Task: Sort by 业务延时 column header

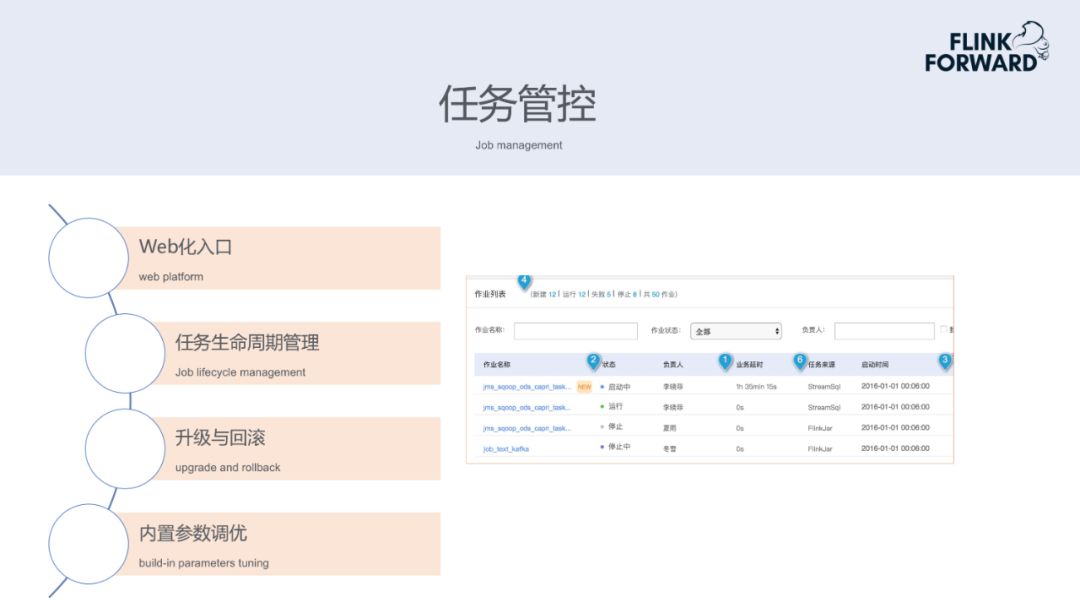Action: click(x=749, y=364)
